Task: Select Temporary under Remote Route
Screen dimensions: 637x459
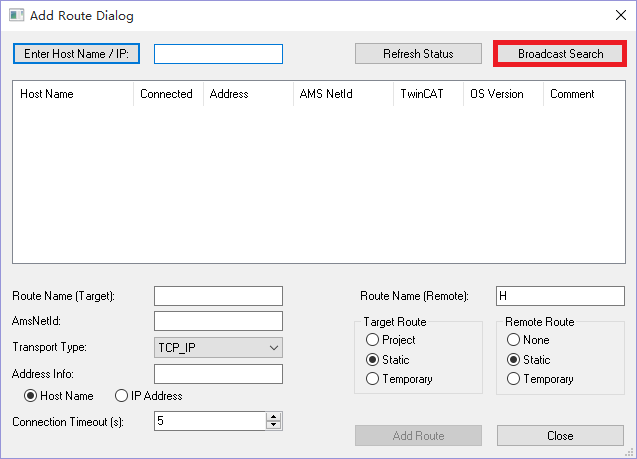Action: [x=515, y=379]
